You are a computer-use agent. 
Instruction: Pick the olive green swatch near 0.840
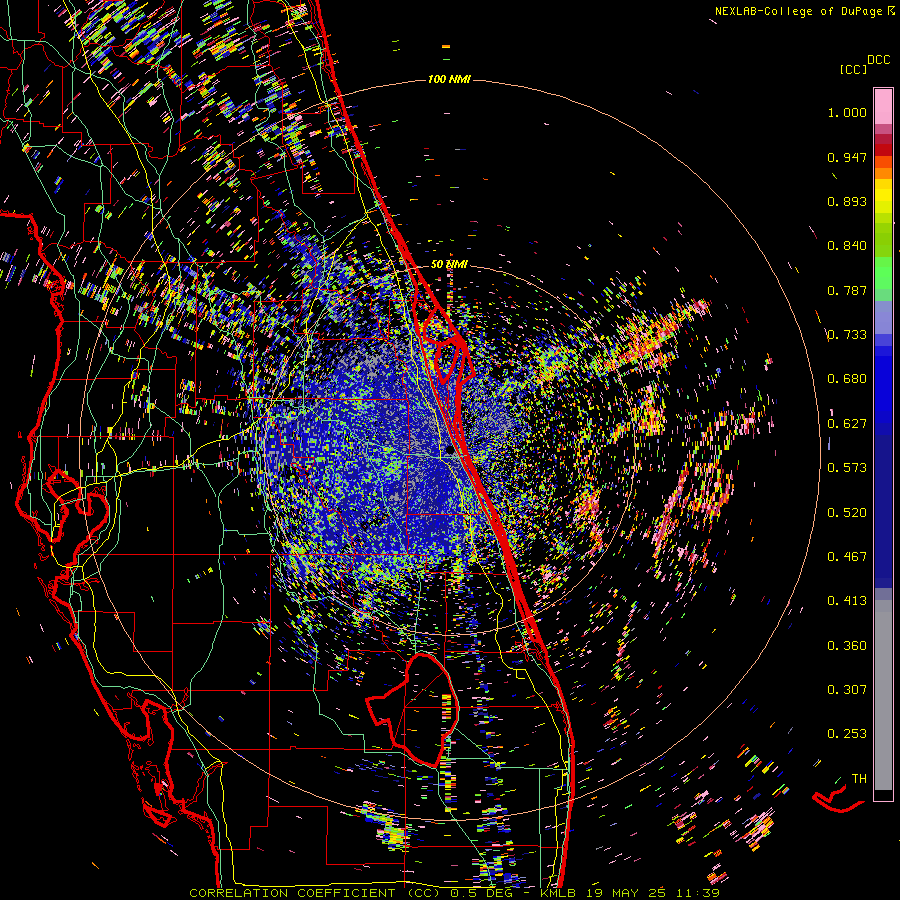point(883,240)
